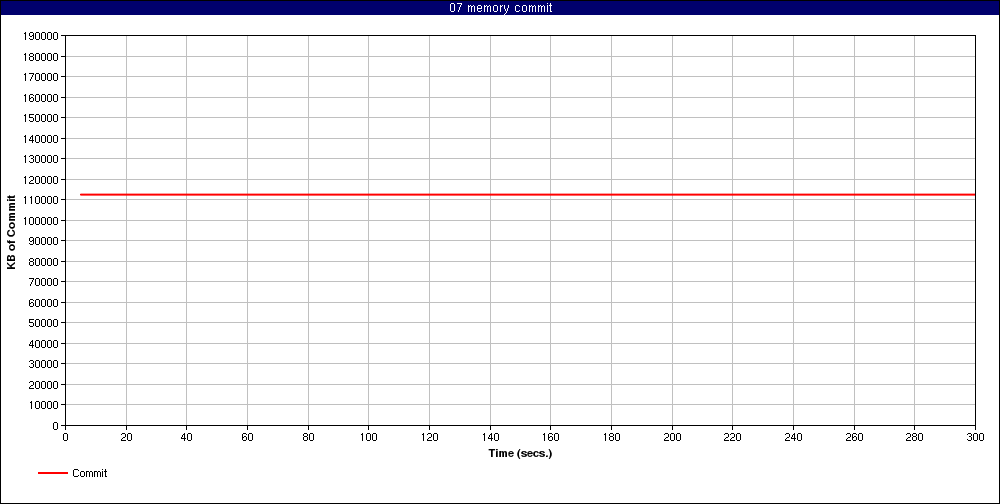The width and height of the screenshot is (1000, 504).
Task: Click y-axis value 90000
Action: coord(43,241)
